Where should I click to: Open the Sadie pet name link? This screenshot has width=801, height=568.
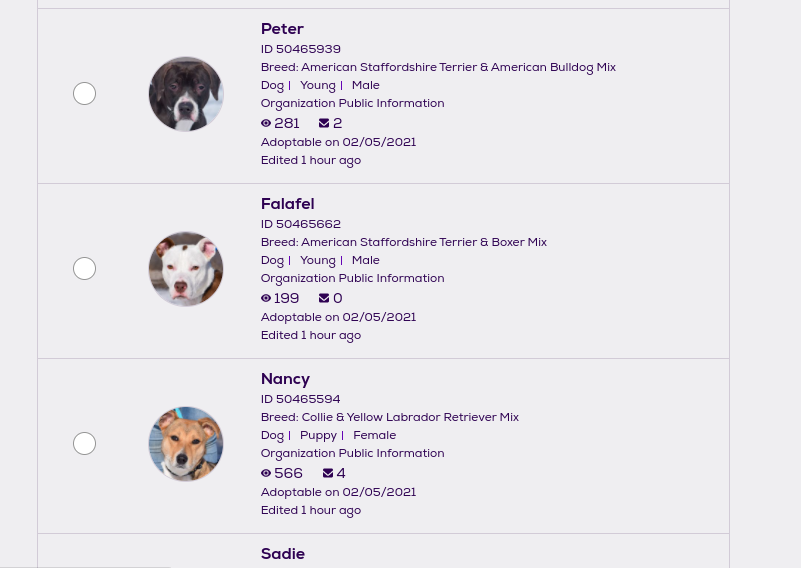[283, 554]
